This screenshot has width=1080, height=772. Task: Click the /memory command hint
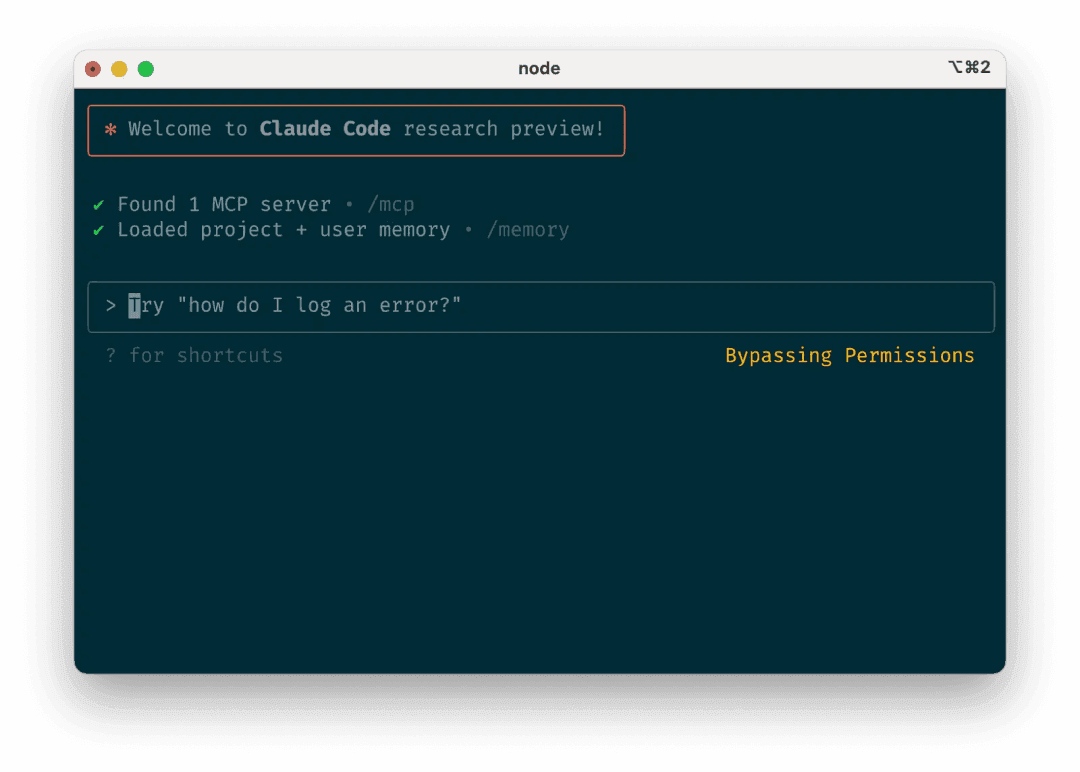coord(527,230)
